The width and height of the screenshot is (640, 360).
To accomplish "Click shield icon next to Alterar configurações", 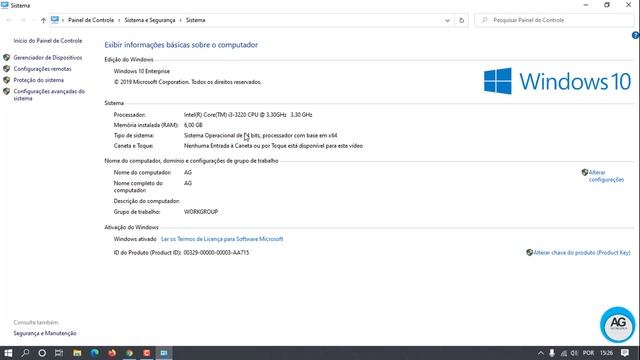I will pos(584,172).
